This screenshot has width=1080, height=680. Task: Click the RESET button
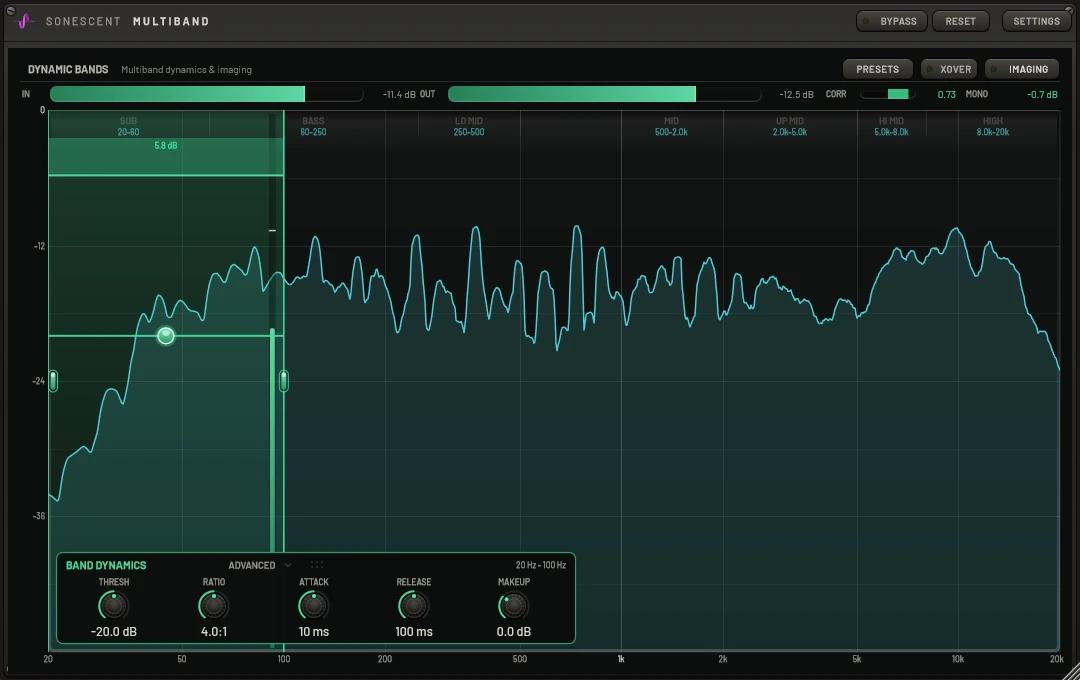[960, 21]
